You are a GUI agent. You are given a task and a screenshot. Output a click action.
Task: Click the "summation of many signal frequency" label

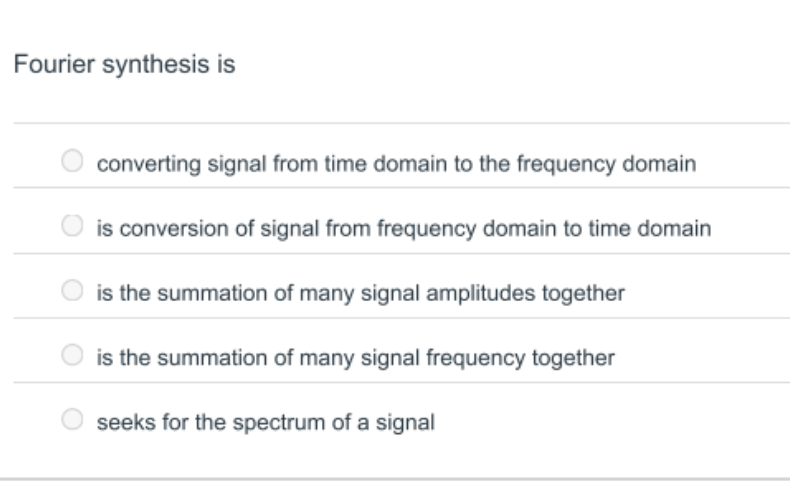356,358
